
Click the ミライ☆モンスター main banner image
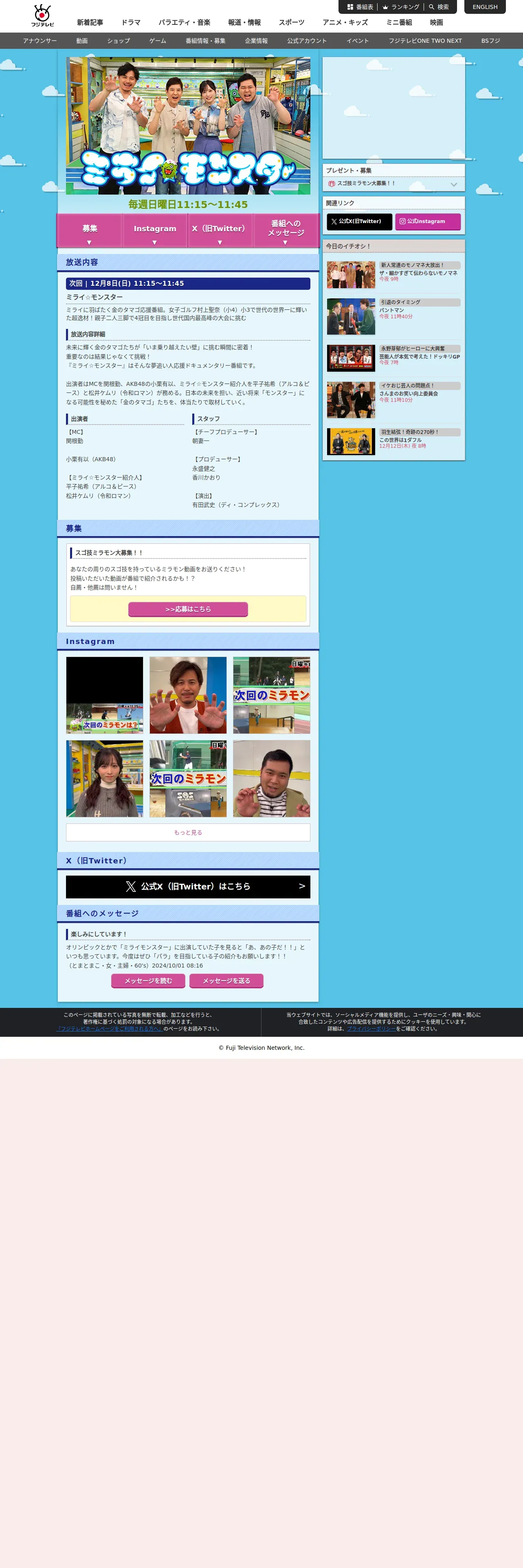[188, 126]
